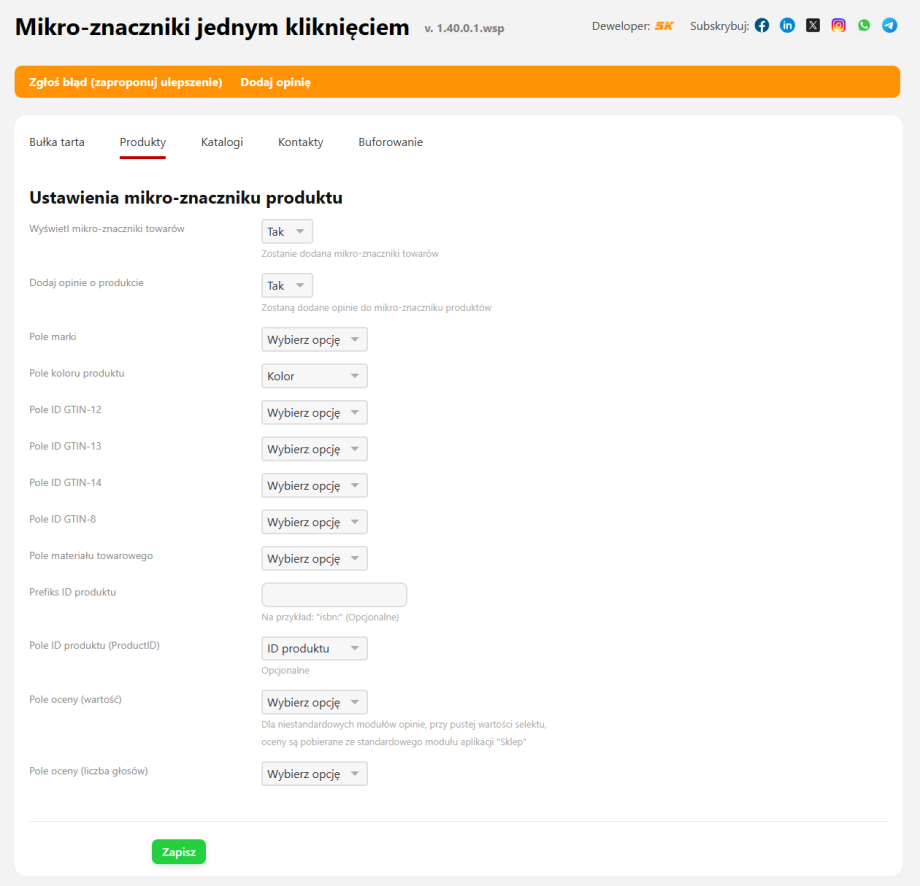Click the Telegram subscribe icon
Screen dimensions: 920x886
[889, 25]
